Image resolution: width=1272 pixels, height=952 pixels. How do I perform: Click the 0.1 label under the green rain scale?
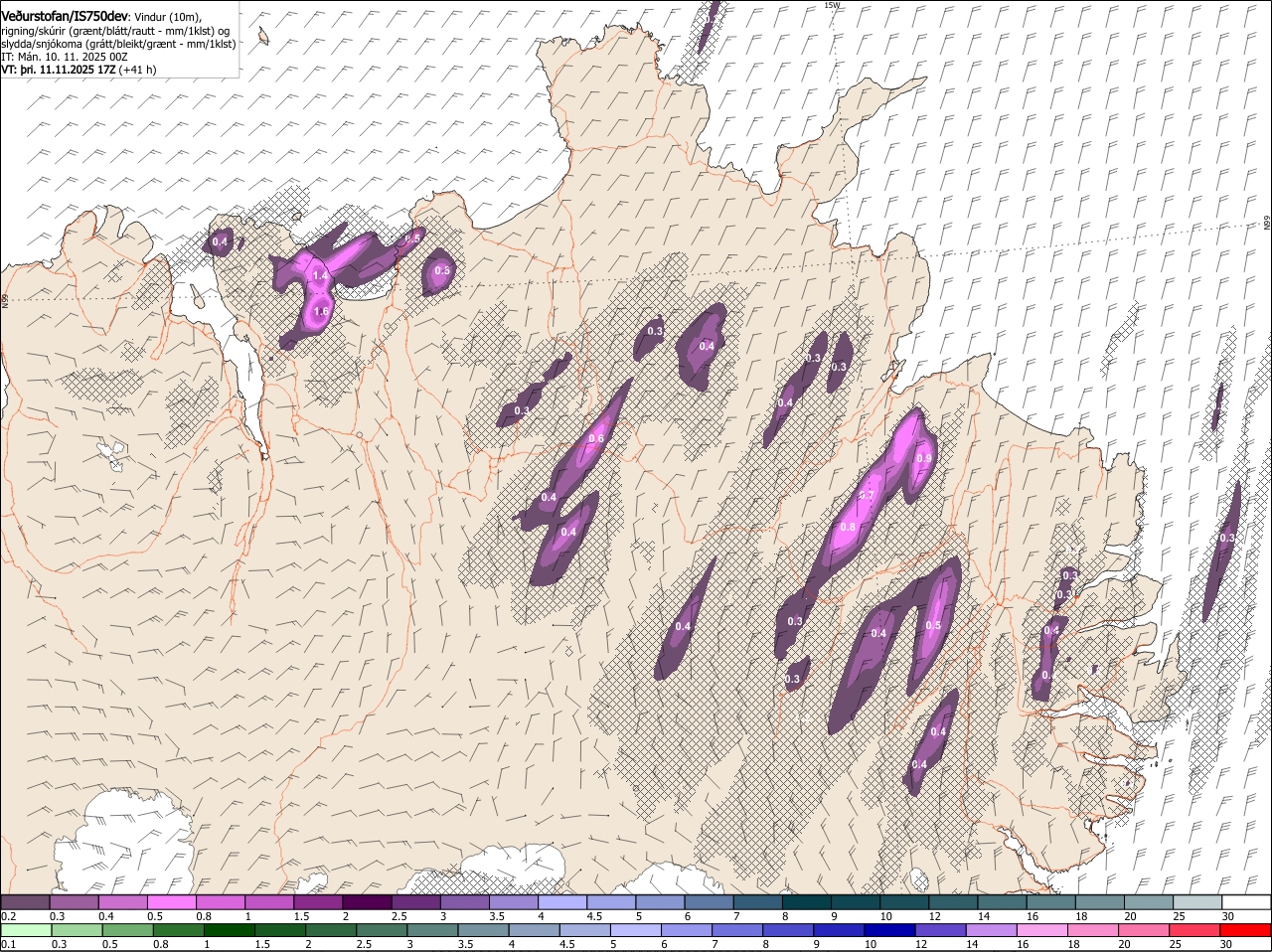pyautogui.click(x=8, y=944)
